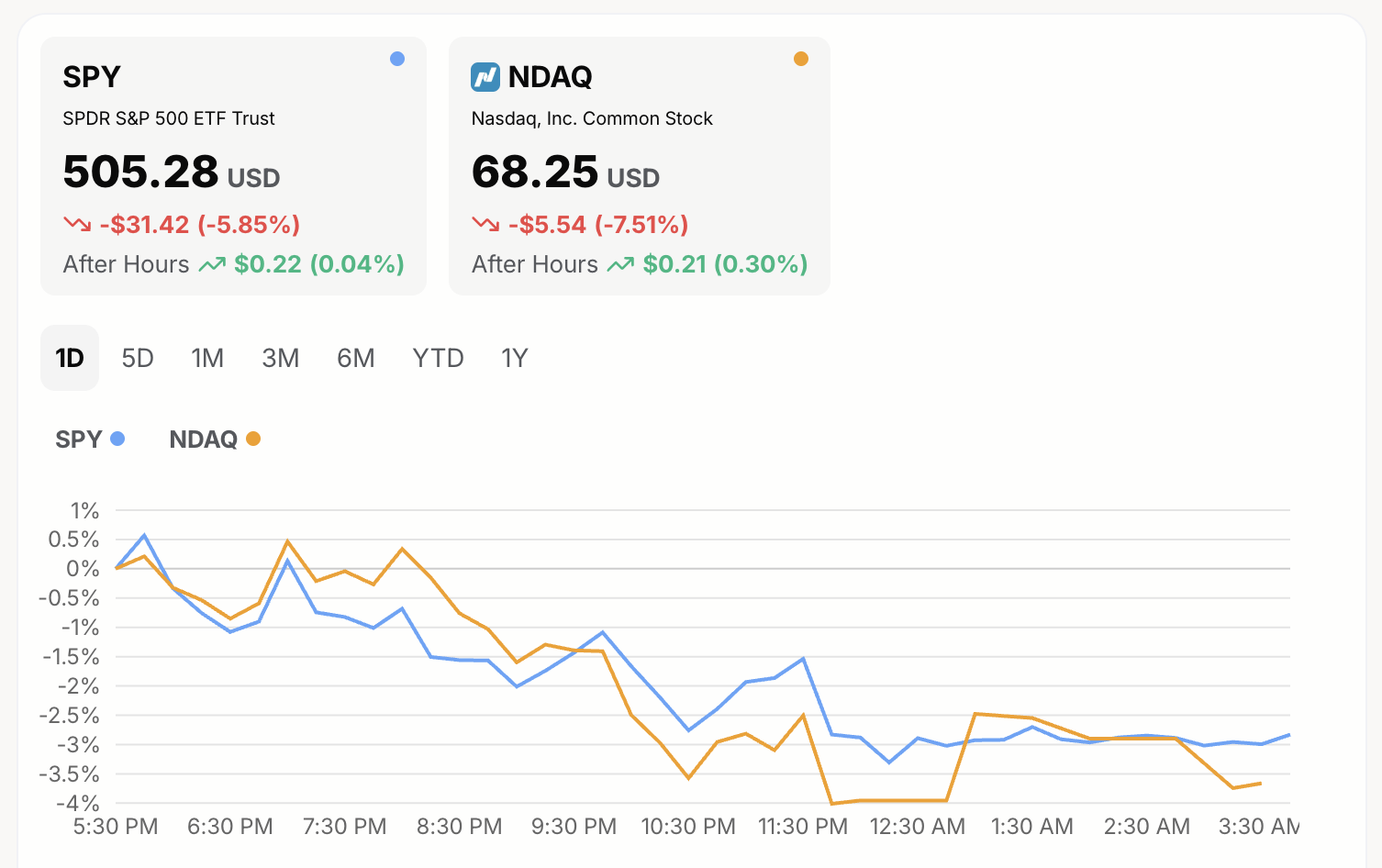
Task: Click the $0.22 (0.04%) after hours value
Action: [x=319, y=264]
